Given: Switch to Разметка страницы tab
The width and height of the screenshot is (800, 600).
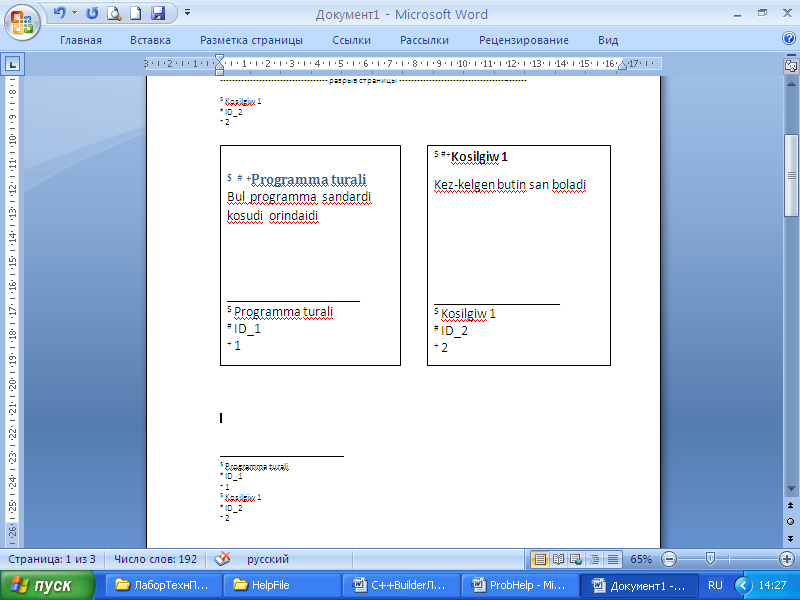Looking at the screenshot, I should point(251,40).
